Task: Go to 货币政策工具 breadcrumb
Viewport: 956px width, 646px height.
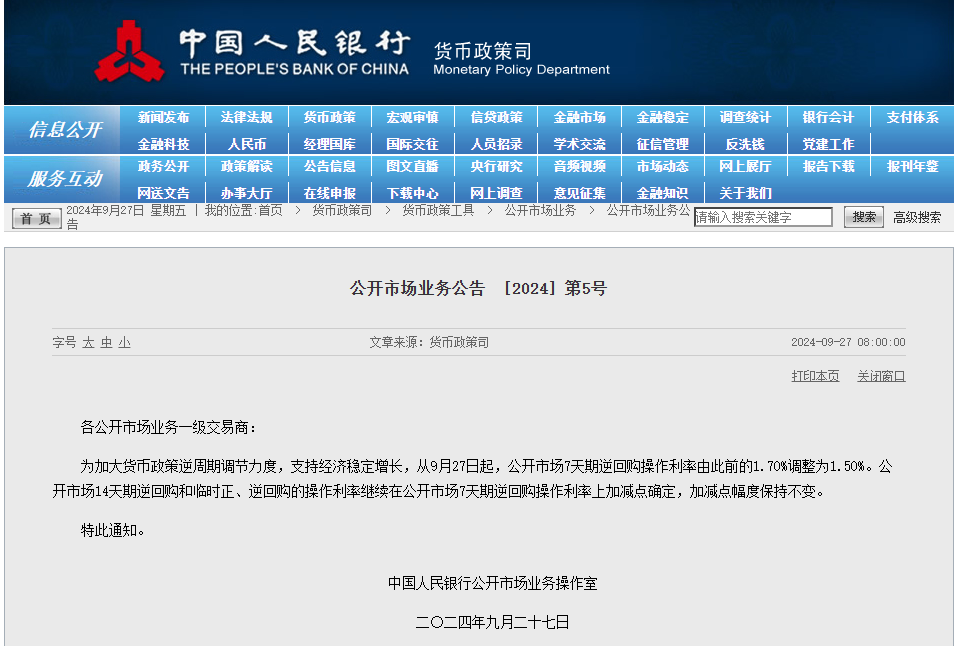Action: [x=438, y=210]
